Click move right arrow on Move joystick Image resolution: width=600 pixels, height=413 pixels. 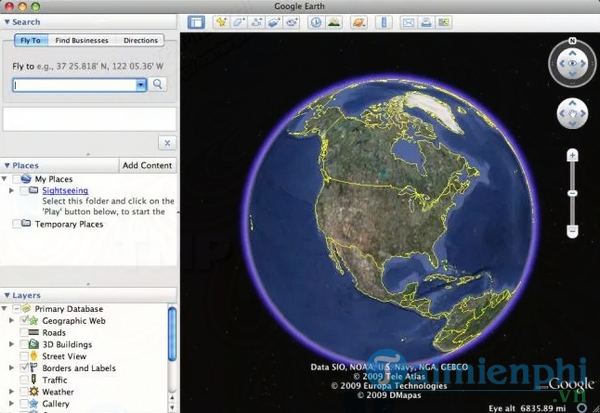(583, 113)
